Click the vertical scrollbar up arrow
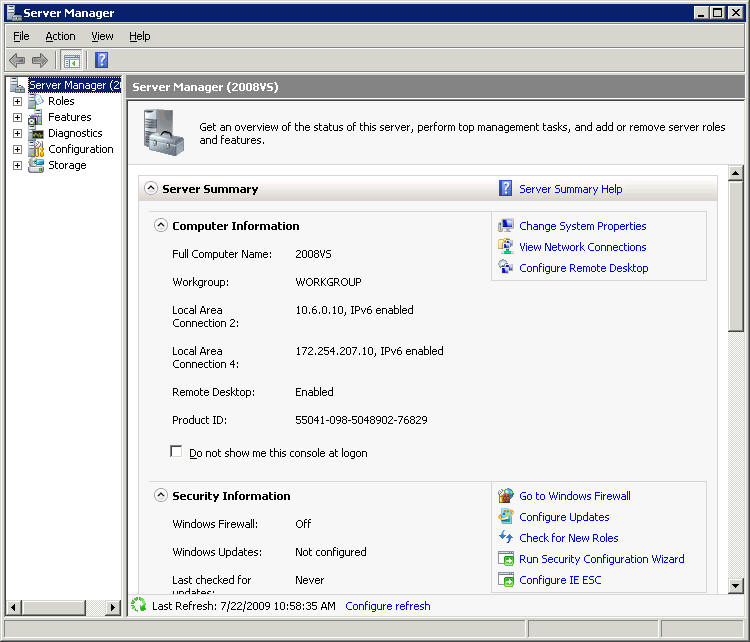Viewport: 750px width, 642px height. point(735,173)
